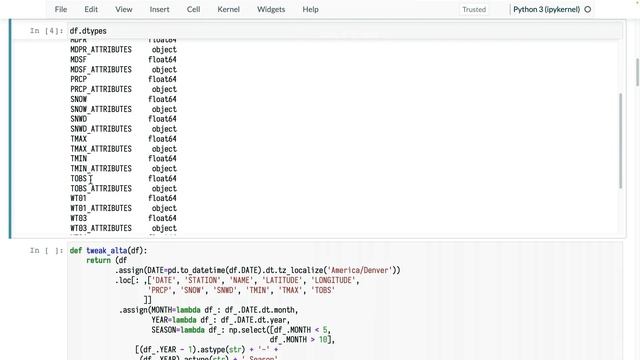The width and height of the screenshot is (640, 360).
Task: Click the output area vertical scrollbar
Action: tap(620, 141)
